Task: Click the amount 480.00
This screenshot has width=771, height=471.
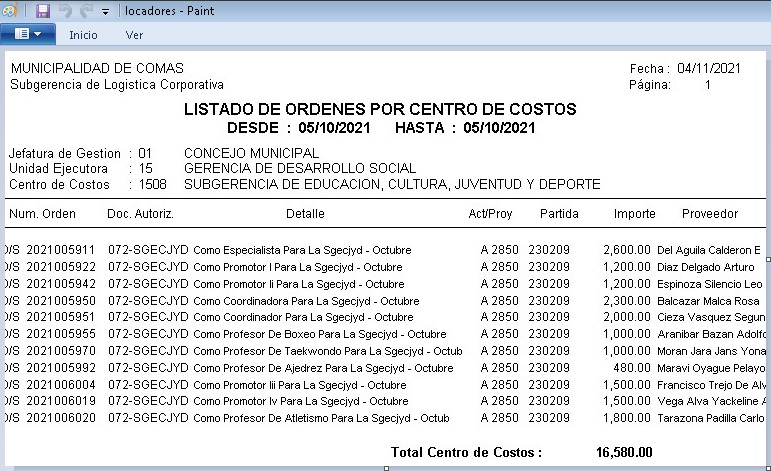Action: 632,368
